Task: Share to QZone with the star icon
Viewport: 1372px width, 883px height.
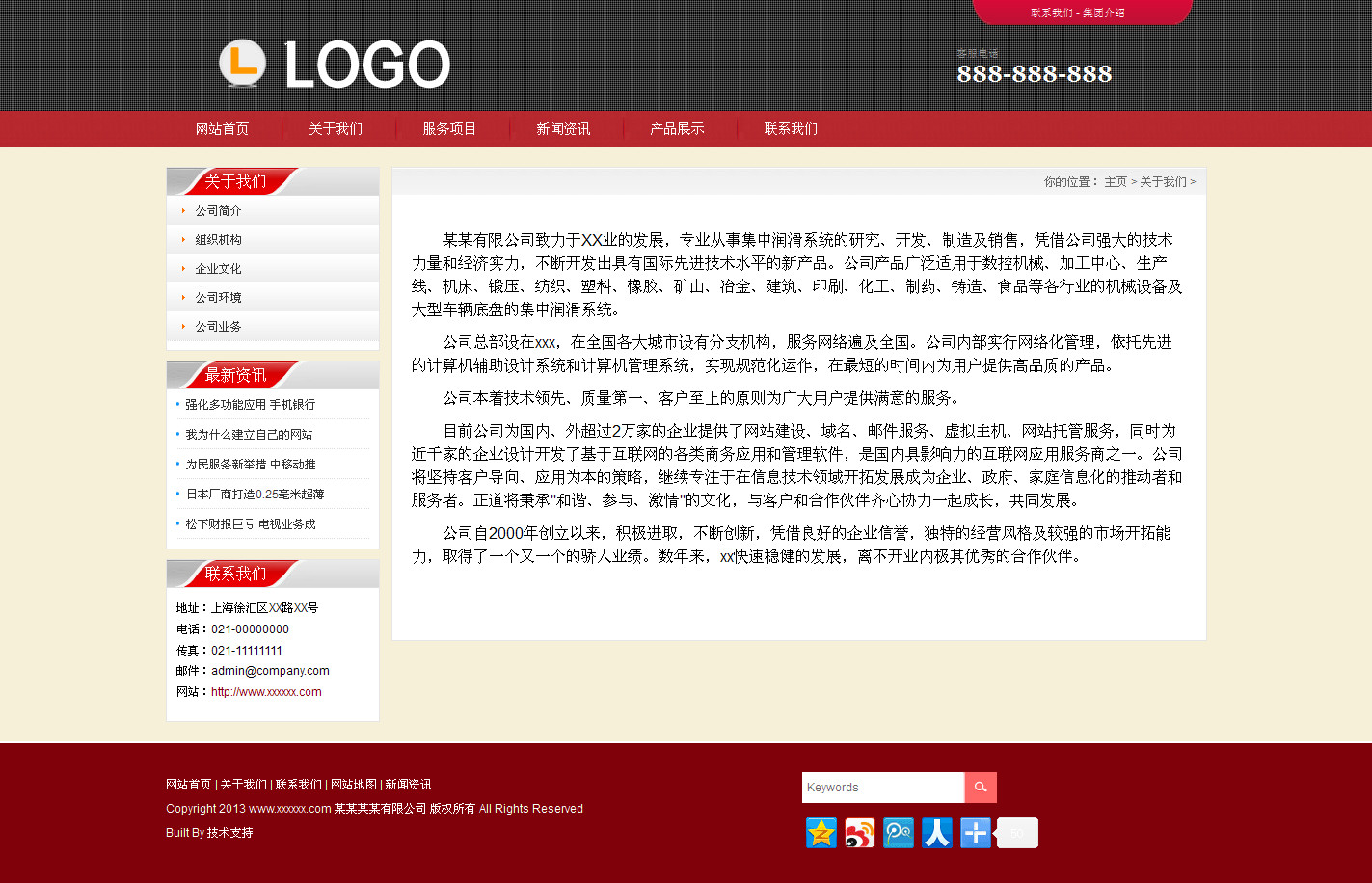Action: click(821, 833)
